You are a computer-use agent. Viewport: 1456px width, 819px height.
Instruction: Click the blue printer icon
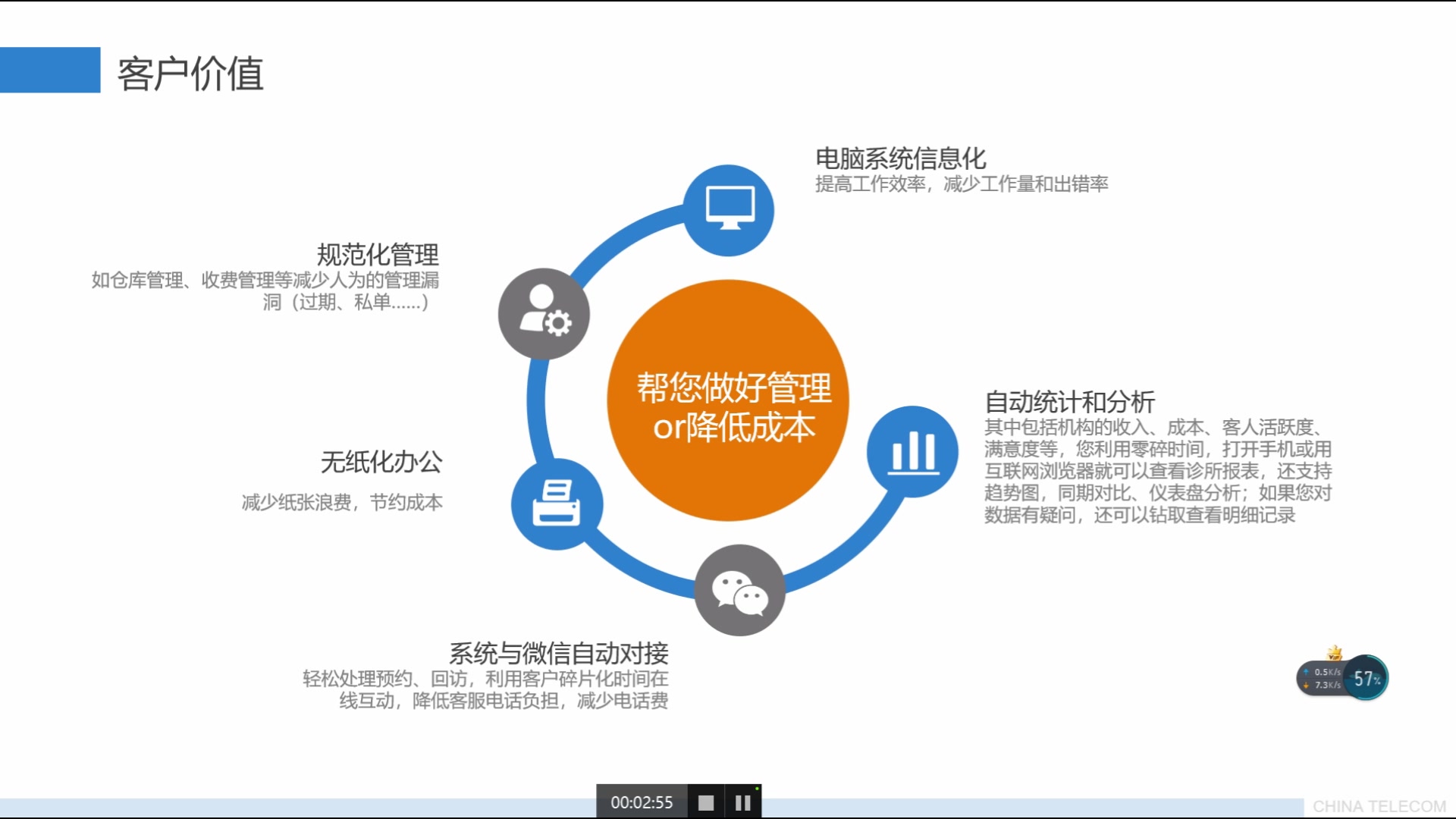click(x=557, y=504)
